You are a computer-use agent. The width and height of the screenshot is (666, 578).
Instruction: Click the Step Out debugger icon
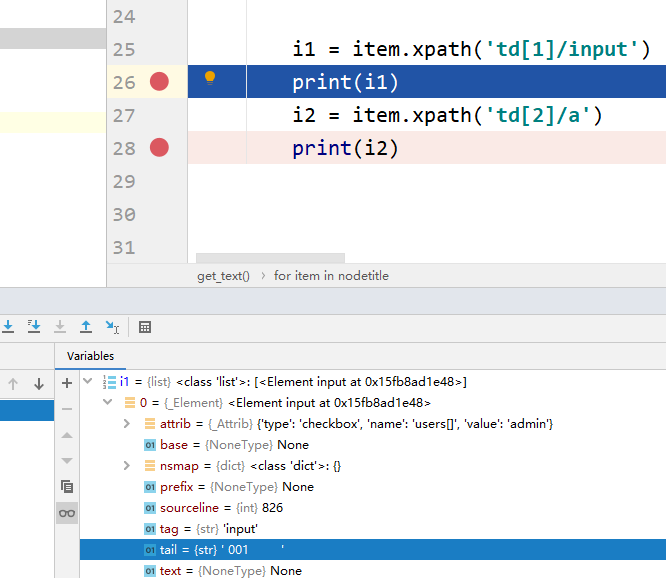86,326
